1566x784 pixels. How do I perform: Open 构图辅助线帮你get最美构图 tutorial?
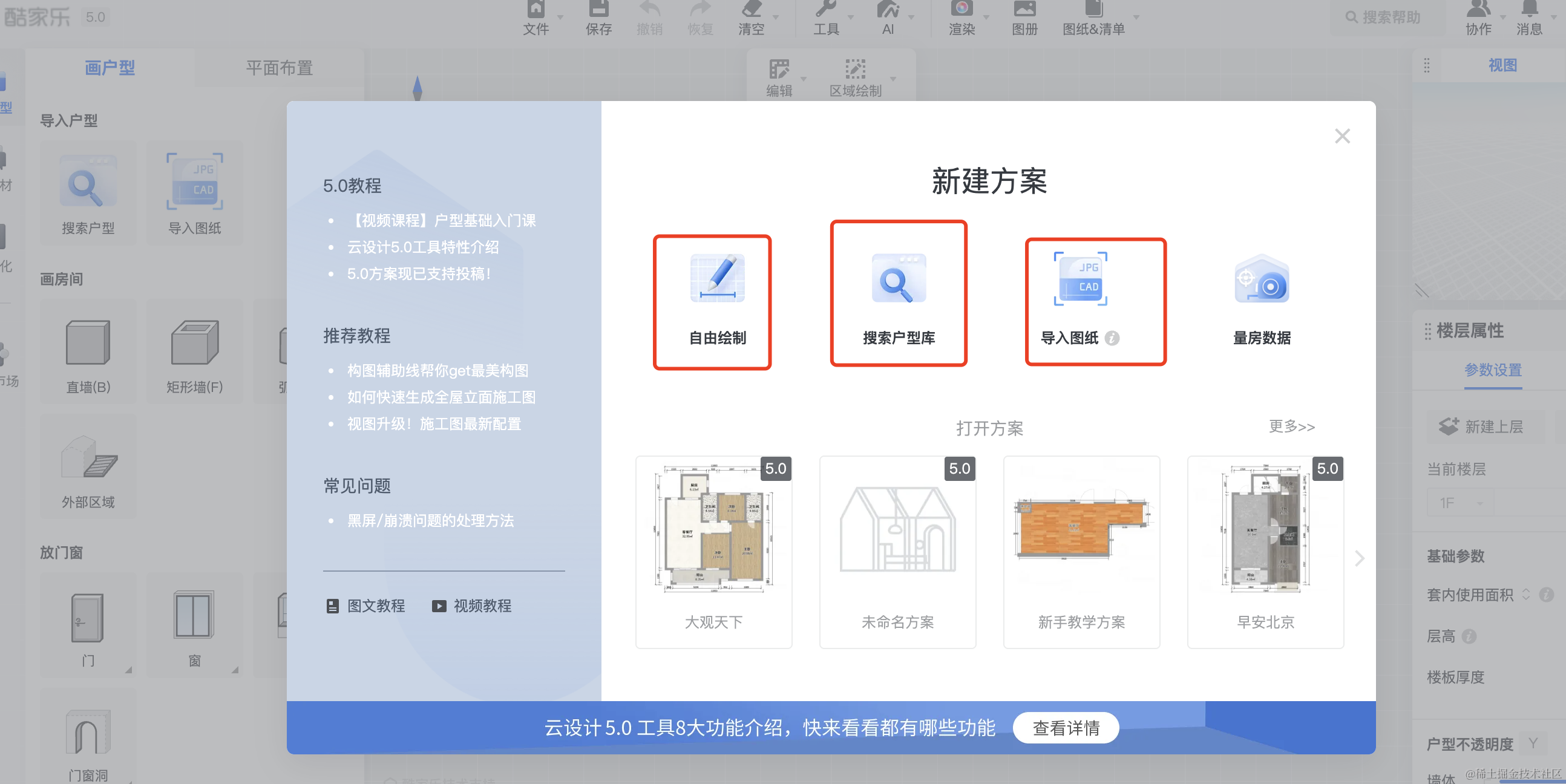point(437,371)
